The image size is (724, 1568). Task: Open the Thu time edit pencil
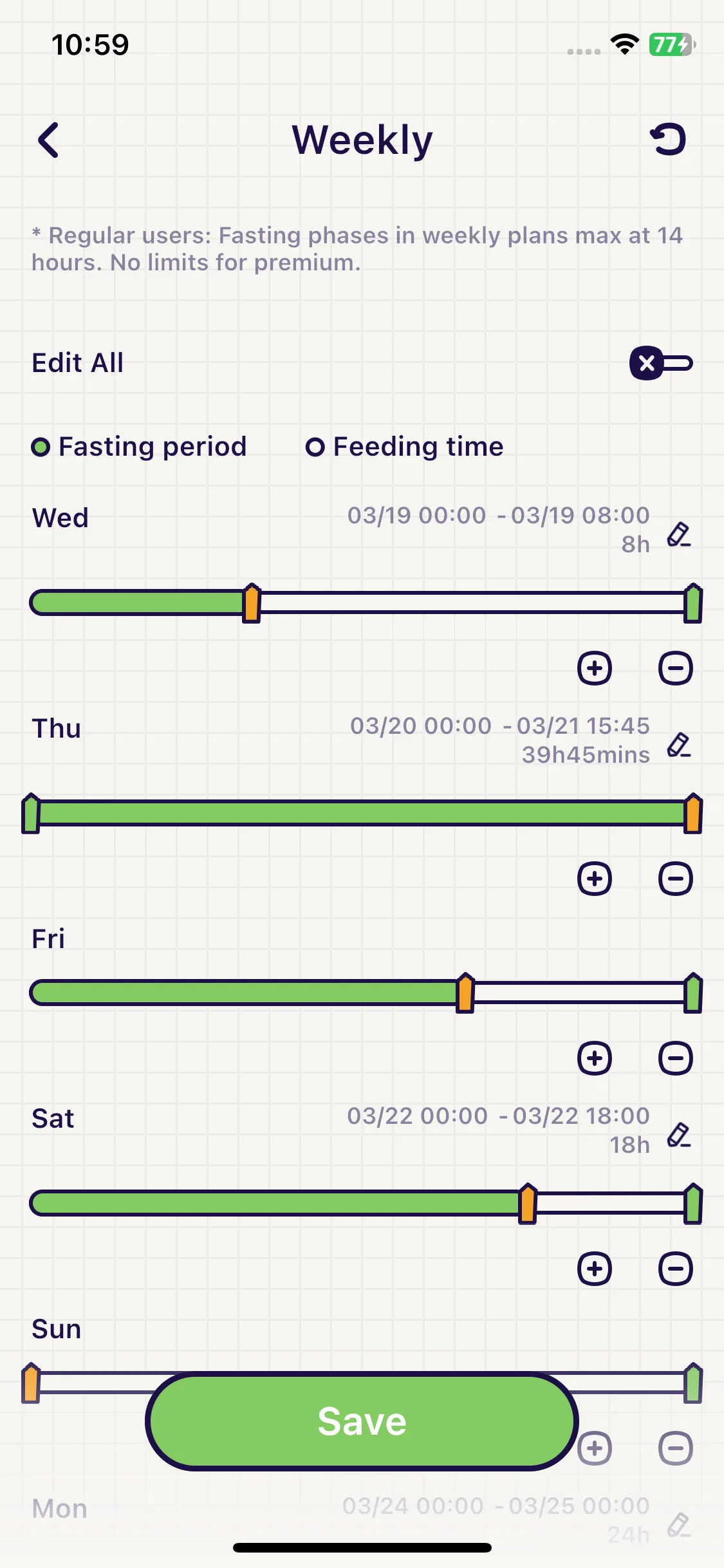(678, 745)
